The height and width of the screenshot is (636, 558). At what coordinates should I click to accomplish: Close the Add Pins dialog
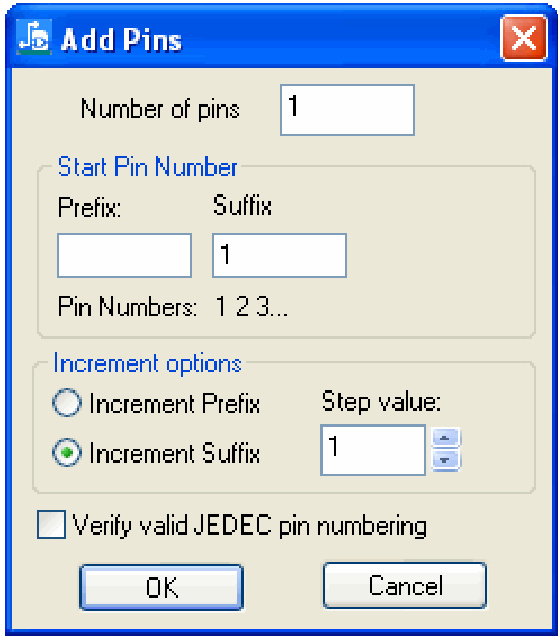click(524, 38)
